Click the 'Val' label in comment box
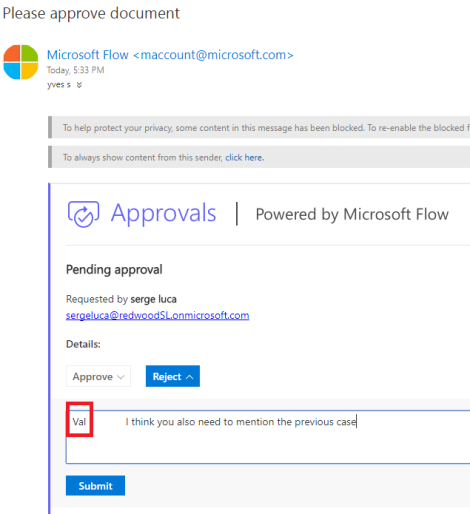Screen dimensions: 470x514 pyautogui.click(x=79, y=422)
